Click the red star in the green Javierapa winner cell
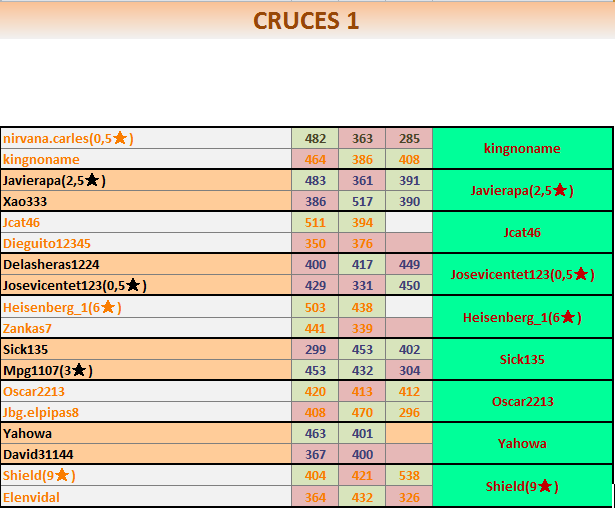Image resolution: width=615 pixels, height=508 pixels. (561, 190)
